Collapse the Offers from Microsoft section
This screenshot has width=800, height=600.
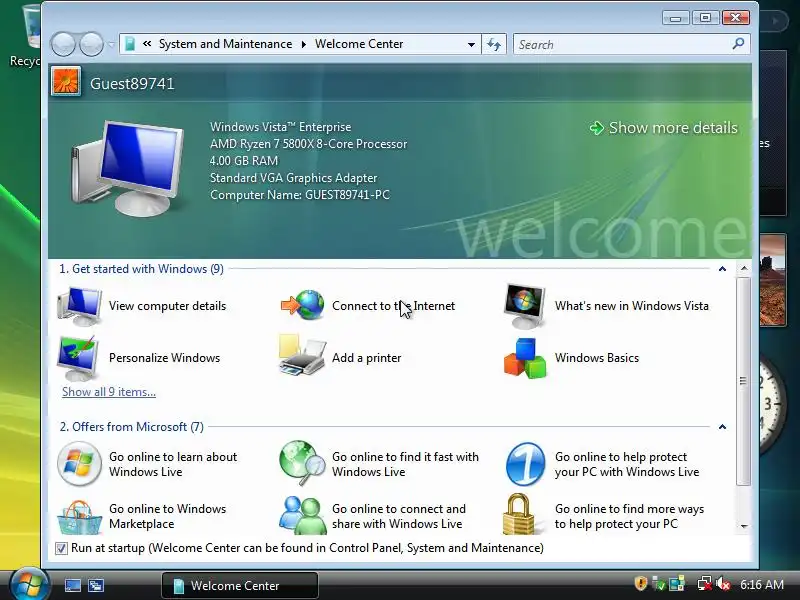click(722, 427)
